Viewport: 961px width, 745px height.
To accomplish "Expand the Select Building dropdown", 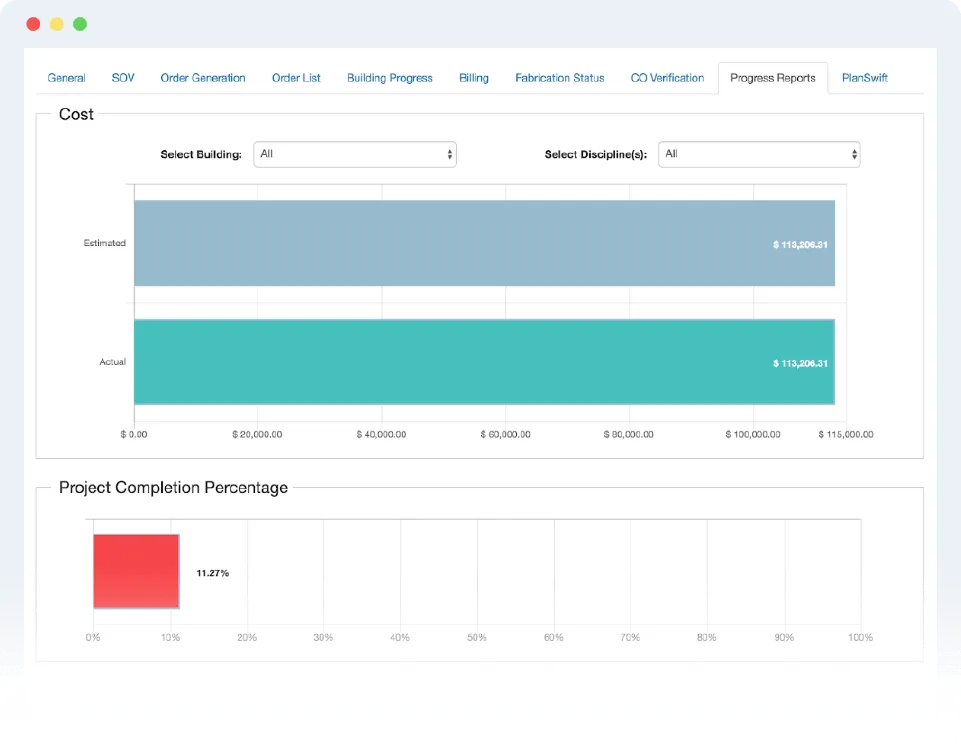I will pyautogui.click(x=355, y=154).
